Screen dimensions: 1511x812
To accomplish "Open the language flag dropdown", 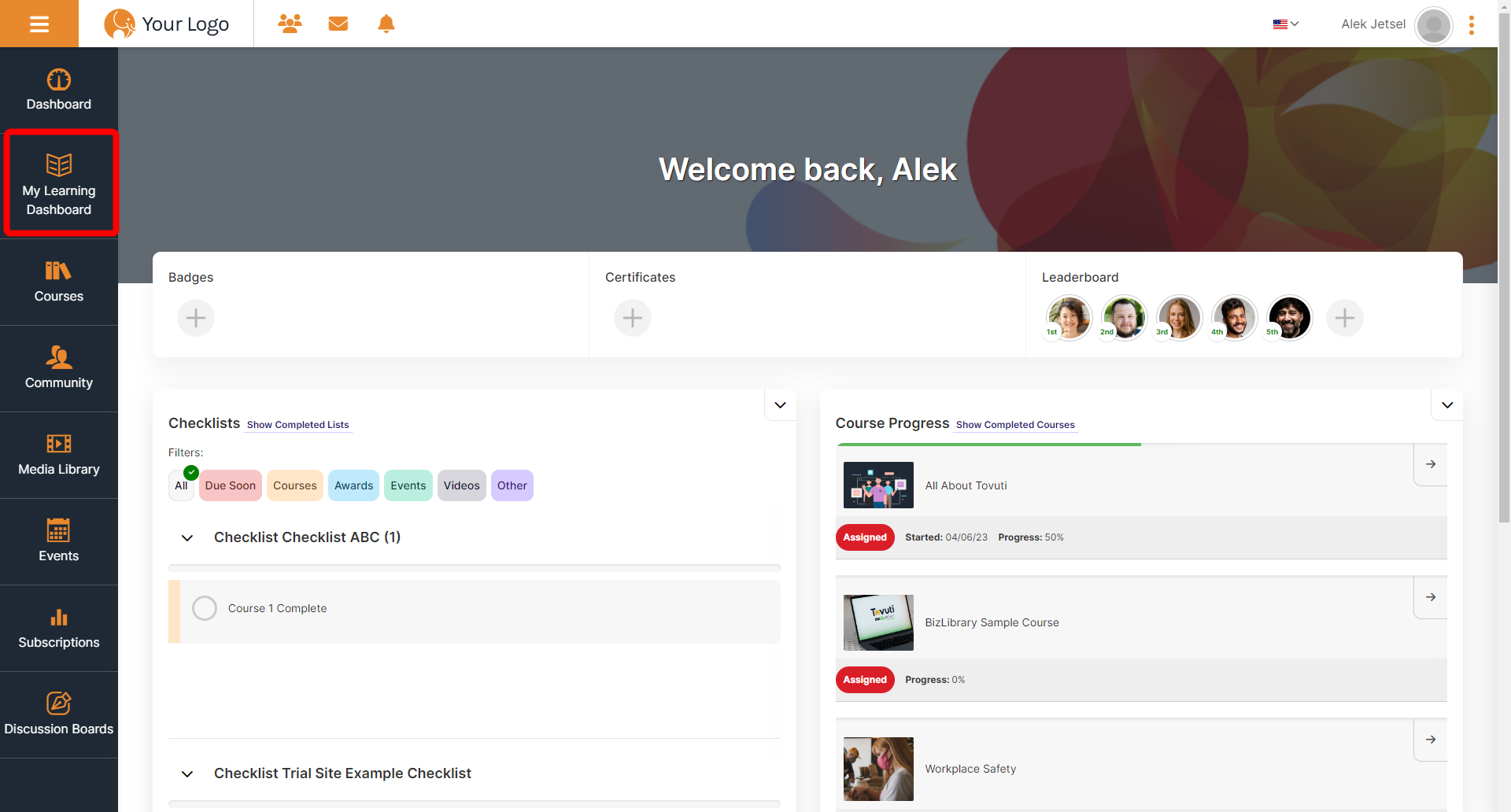I will (1286, 24).
